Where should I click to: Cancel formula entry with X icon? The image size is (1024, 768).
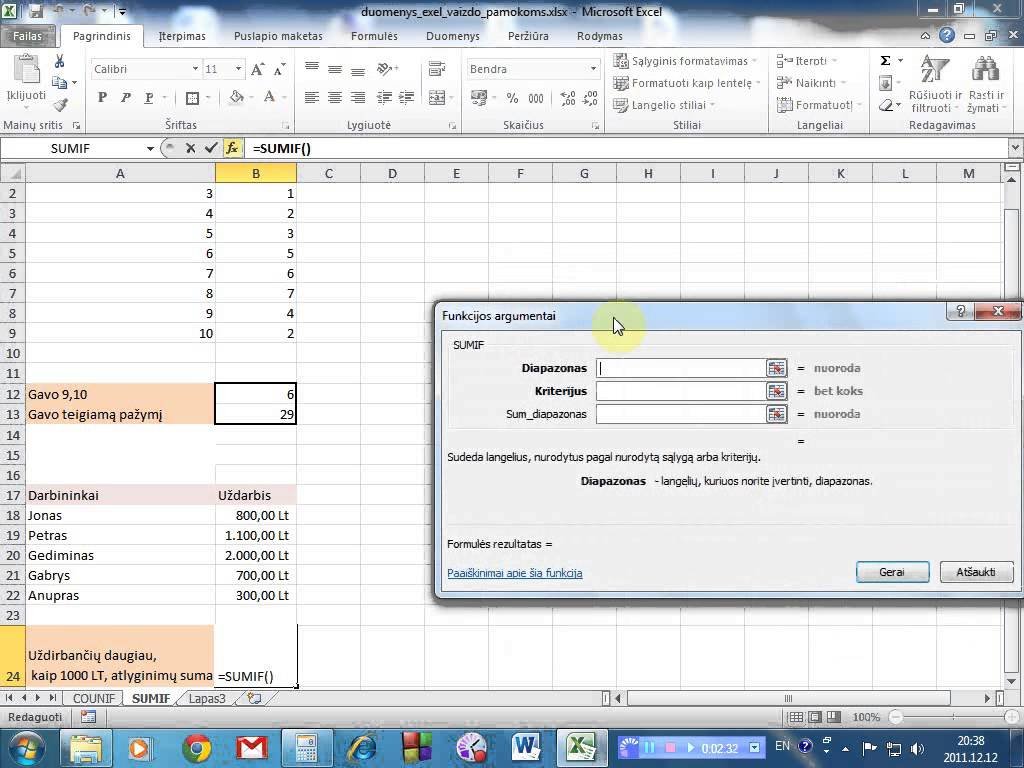coord(190,148)
